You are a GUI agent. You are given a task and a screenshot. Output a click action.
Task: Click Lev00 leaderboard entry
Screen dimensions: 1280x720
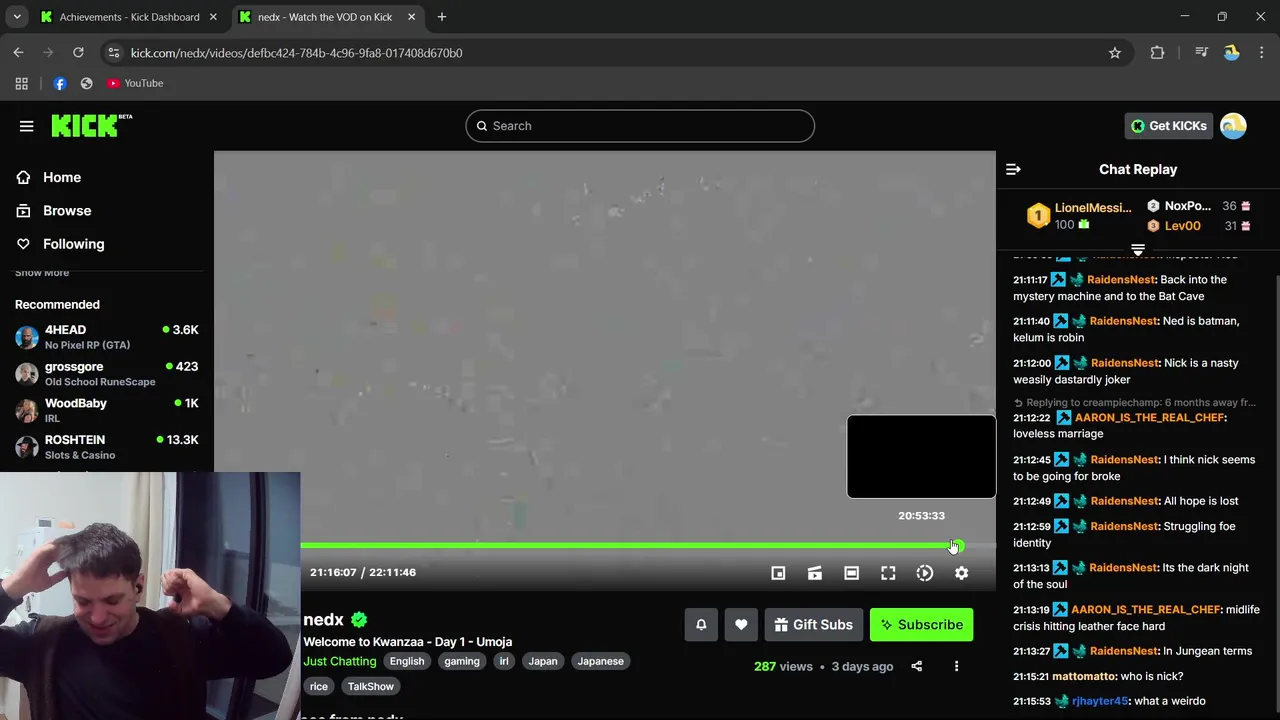tap(1198, 226)
